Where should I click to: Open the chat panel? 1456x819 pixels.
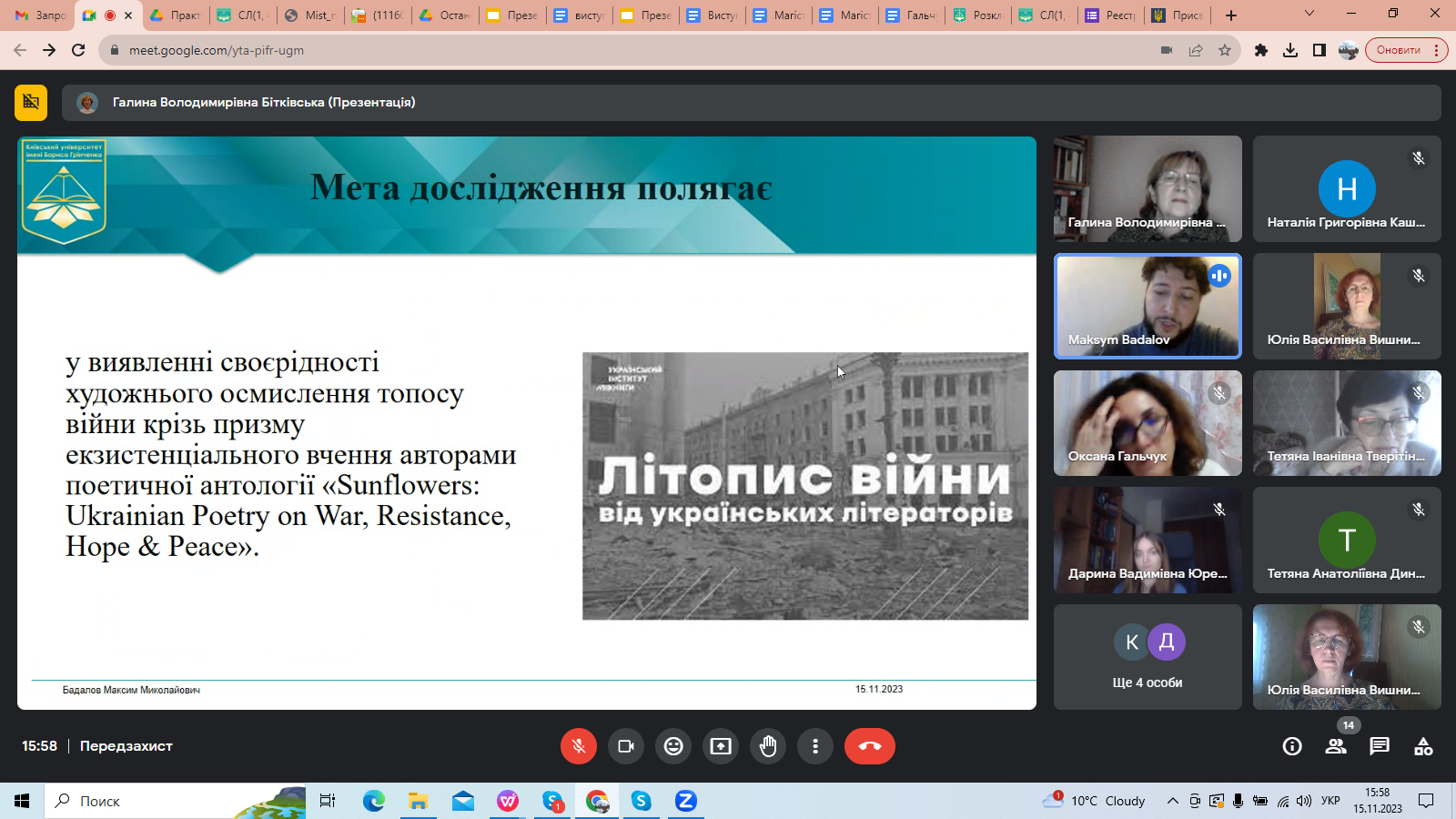1380,746
